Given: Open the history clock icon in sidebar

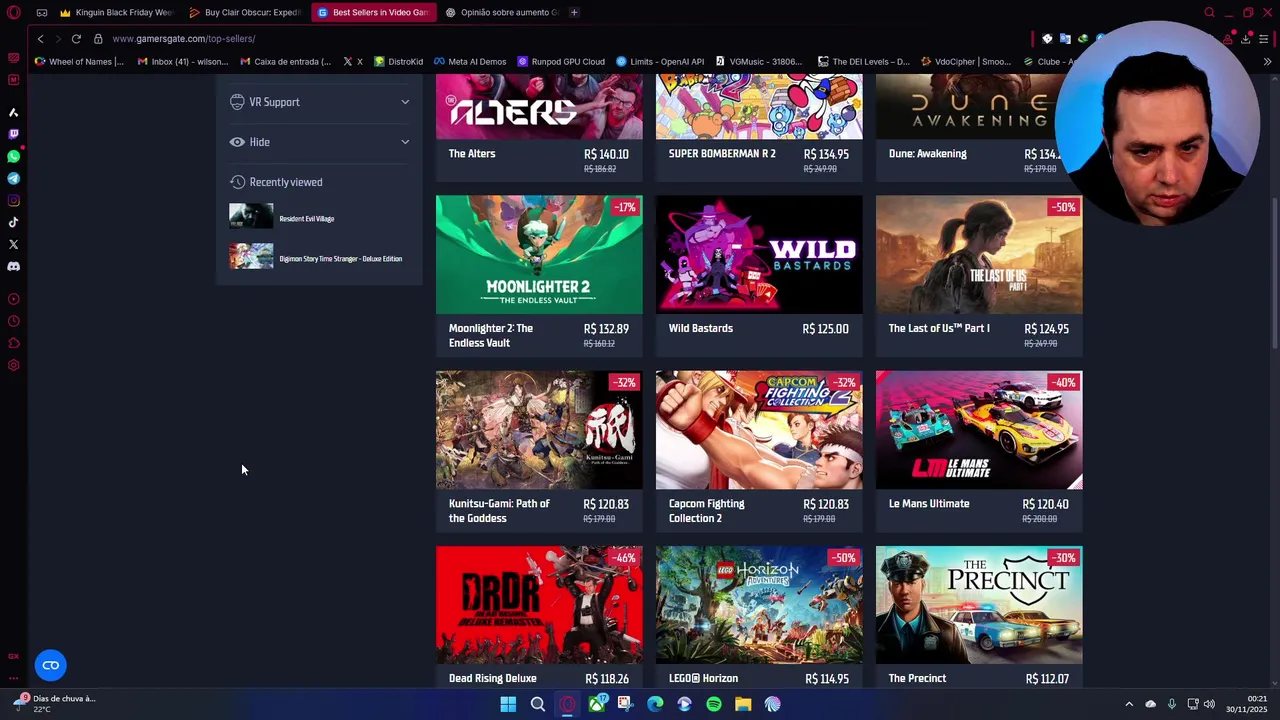Looking at the screenshot, I should 13,321.
